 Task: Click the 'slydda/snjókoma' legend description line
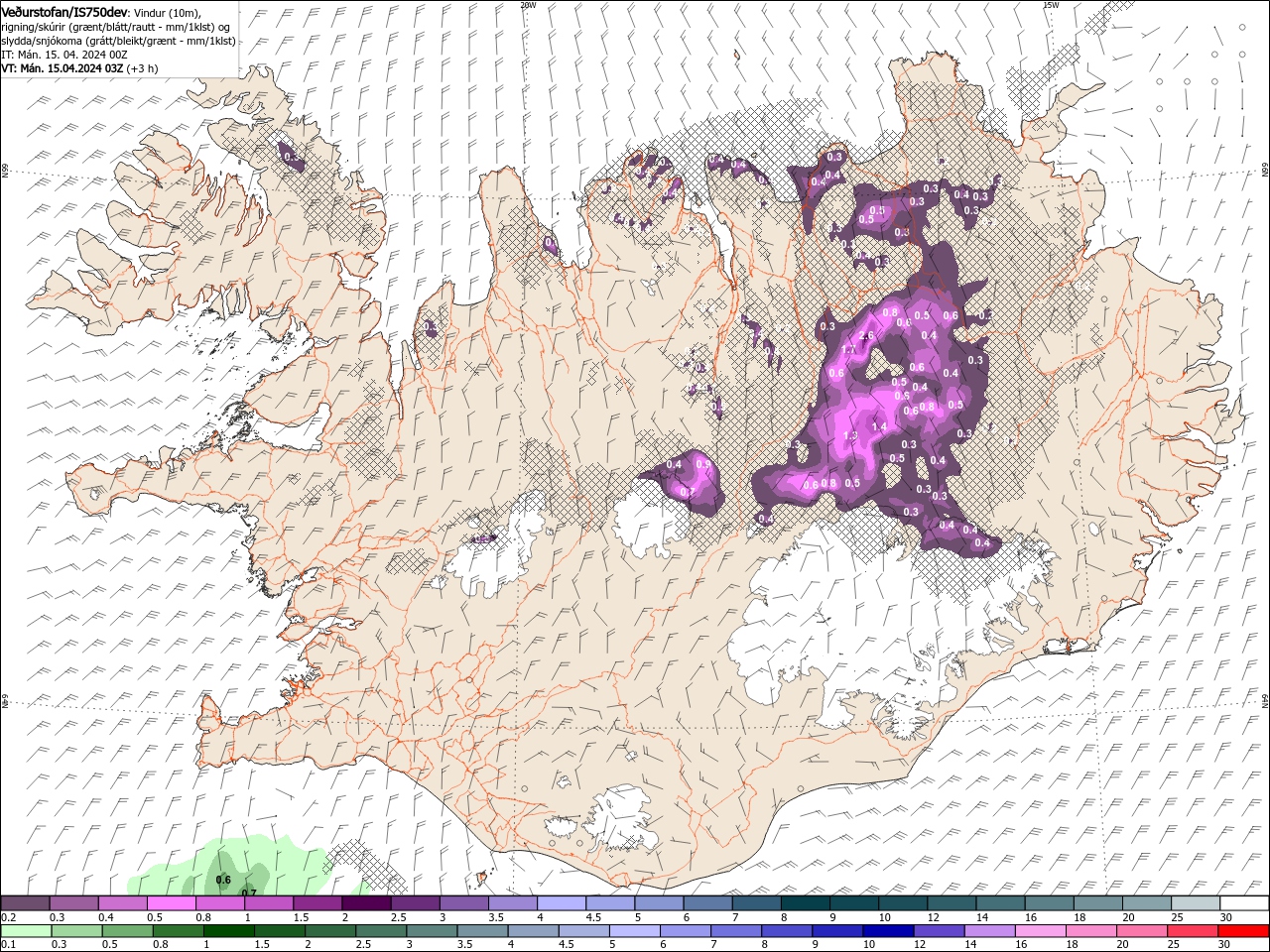tap(116, 41)
